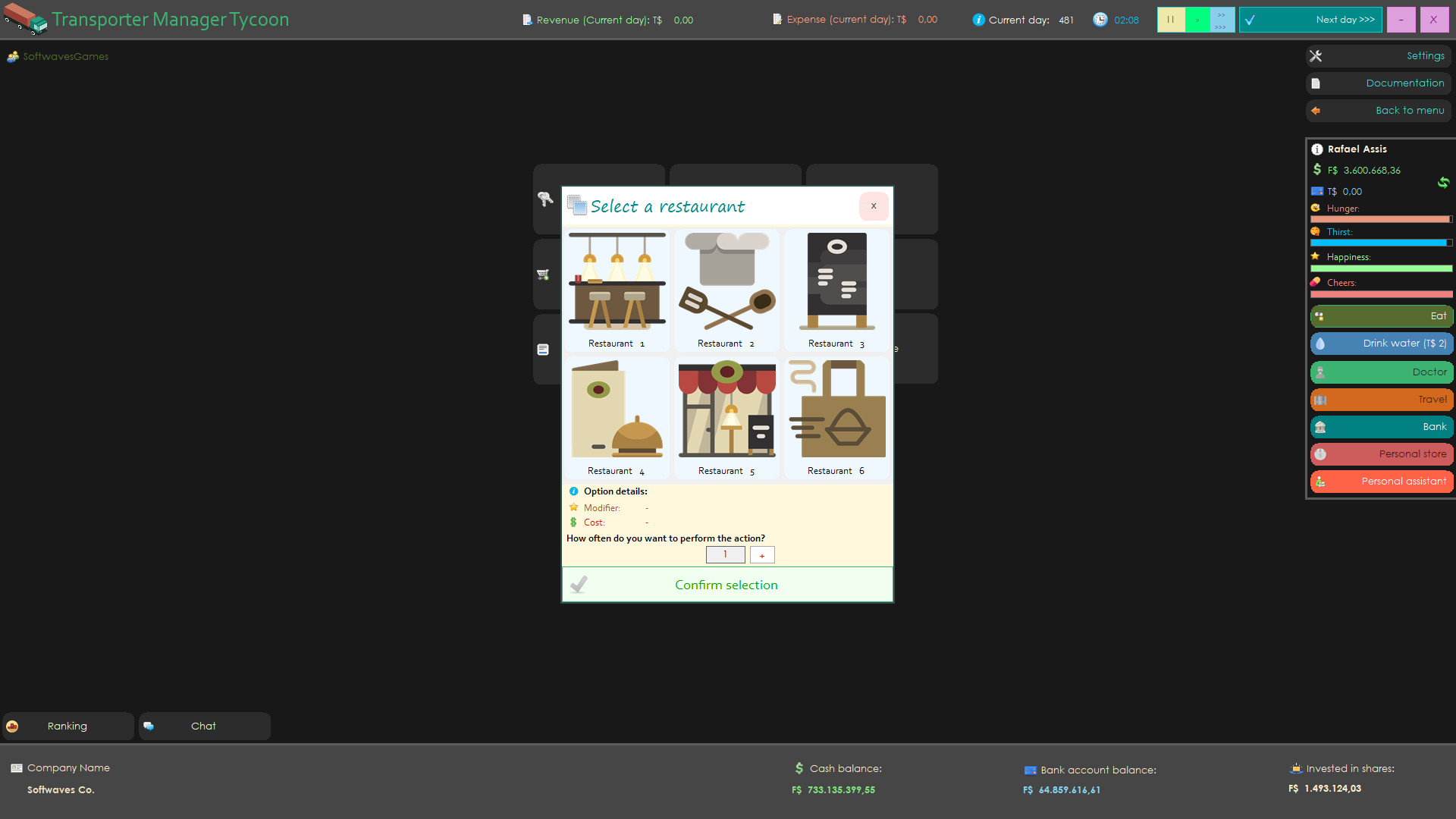Select normal game speed (green > icon)
Viewport: 1456px width, 819px height.
coord(1197,19)
